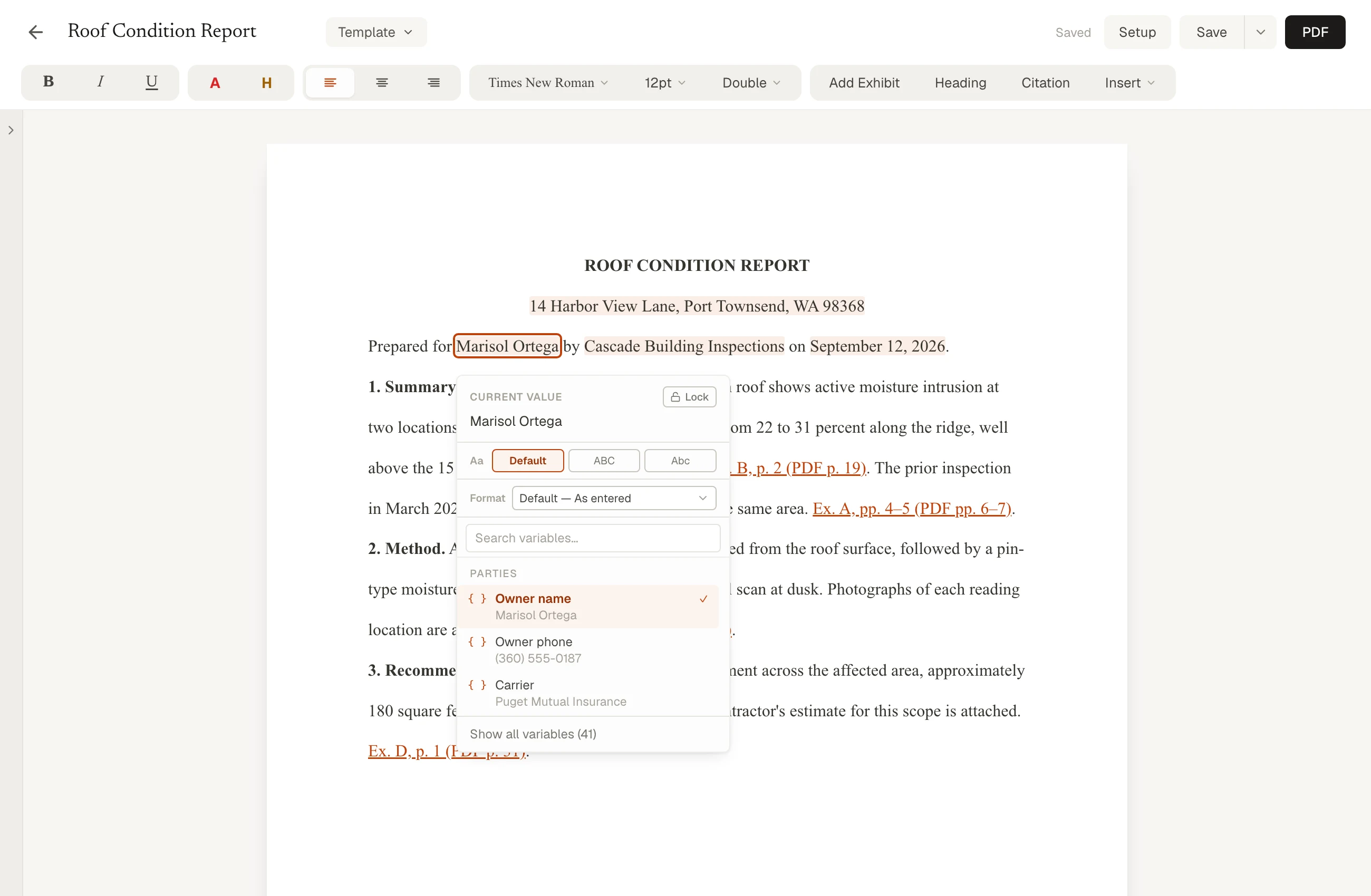Go back using the arrow icon
1371x896 pixels.
tap(36, 32)
